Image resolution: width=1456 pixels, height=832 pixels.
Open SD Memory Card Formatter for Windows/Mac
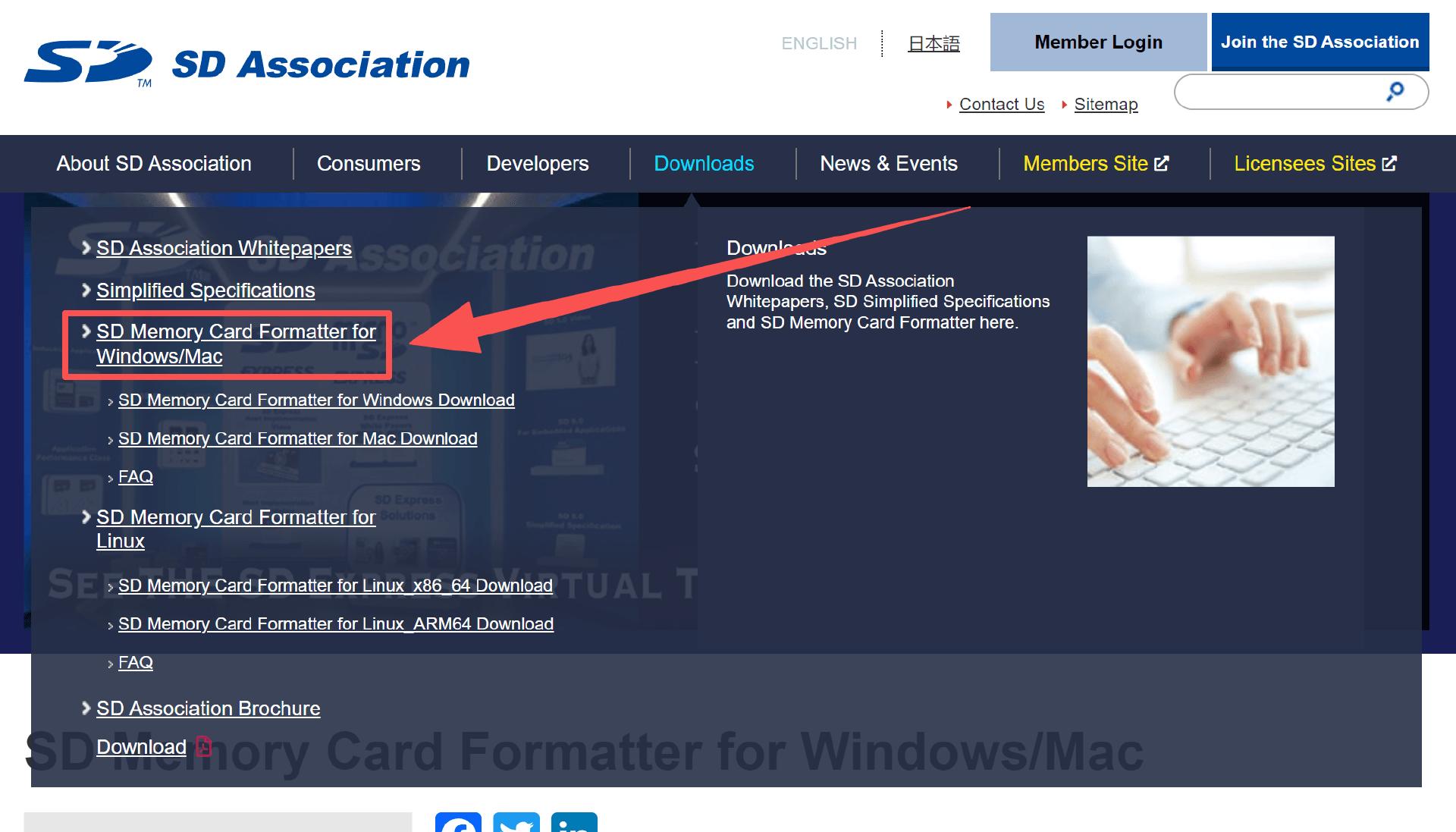click(236, 344)
